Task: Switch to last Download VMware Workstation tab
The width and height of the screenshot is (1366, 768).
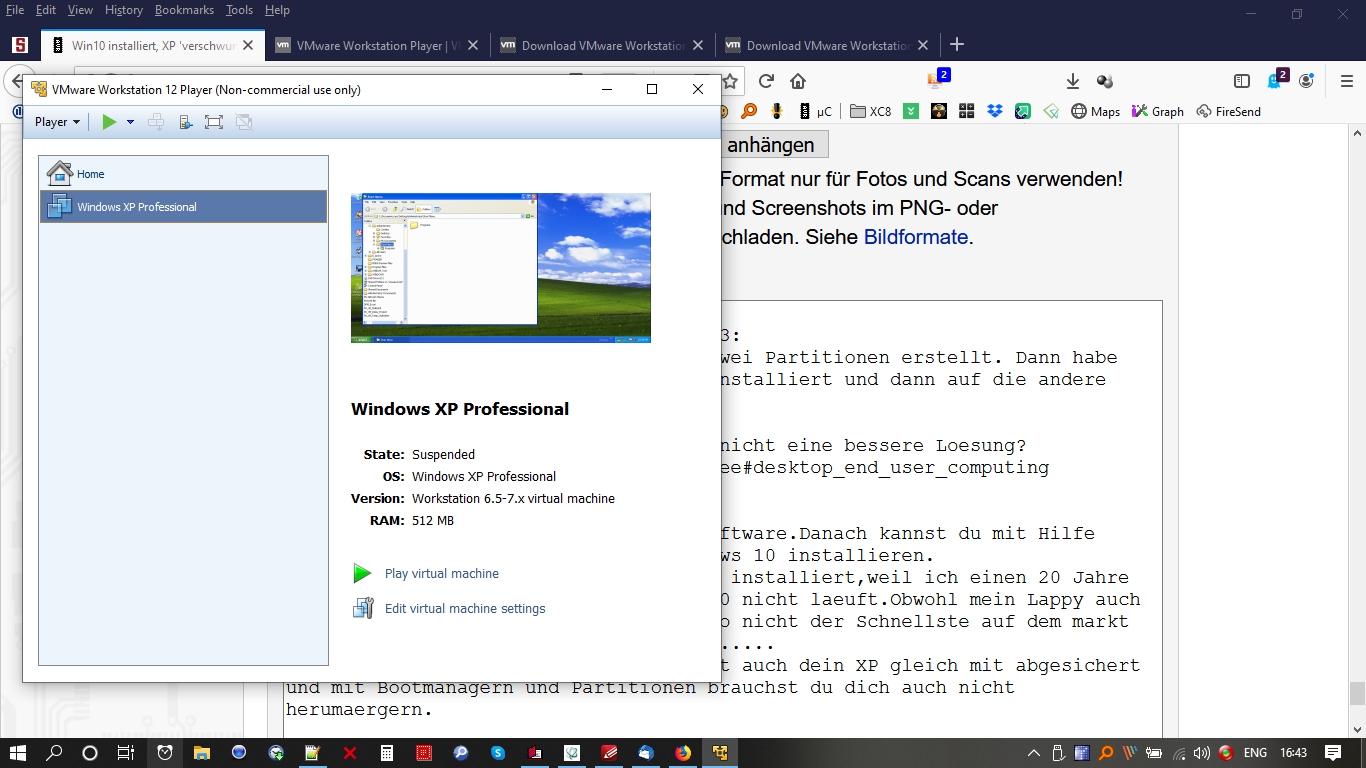Action: (x=828, y=45)
